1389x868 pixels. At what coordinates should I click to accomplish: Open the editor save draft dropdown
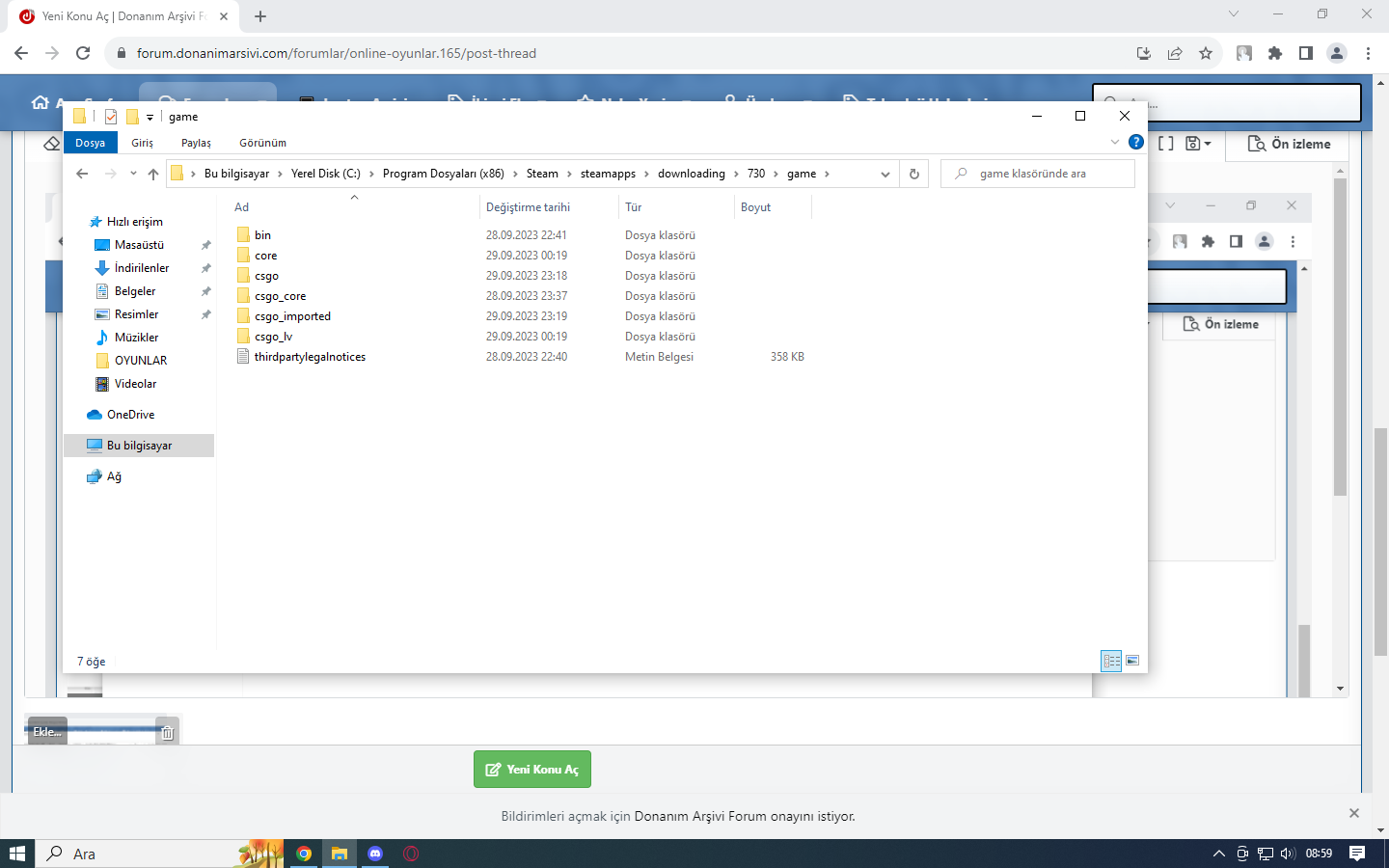click(1198, 144)
